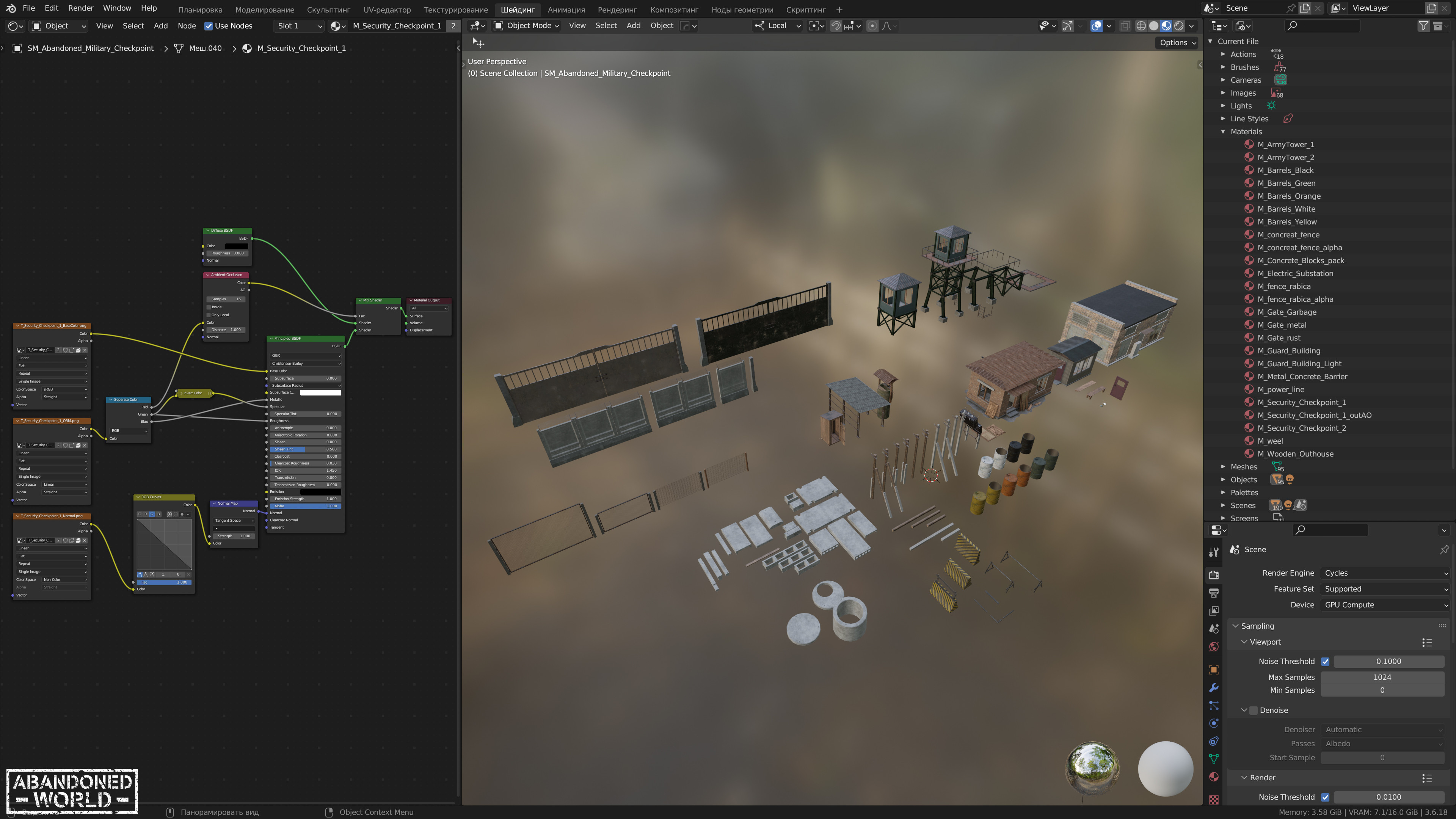Screen dimensions: 1456x819
Task: Expand the Meshes tree in outliner
Action: tap(1223, 467)
